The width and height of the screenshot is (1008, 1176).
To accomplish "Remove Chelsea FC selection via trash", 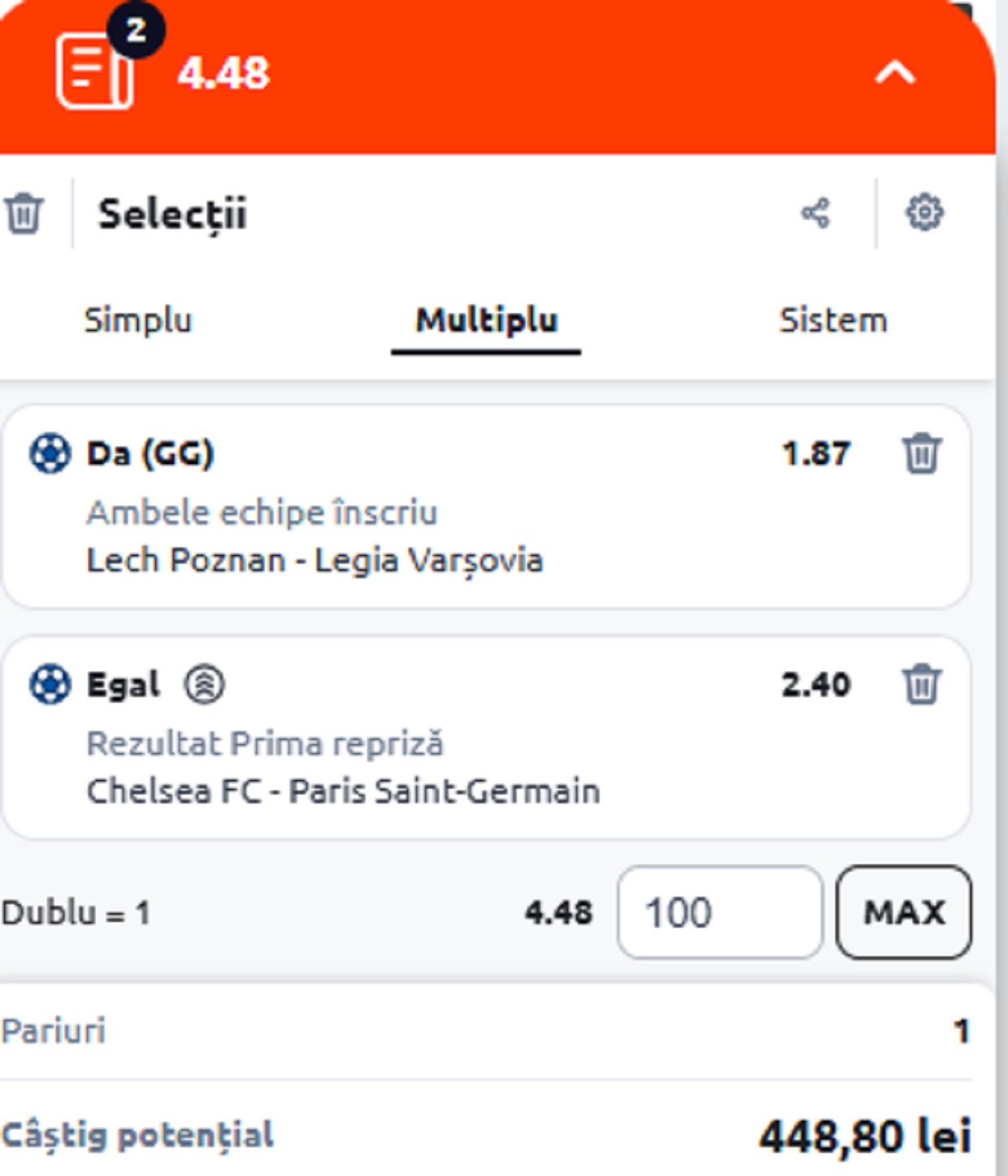I will tap(921, 684).
